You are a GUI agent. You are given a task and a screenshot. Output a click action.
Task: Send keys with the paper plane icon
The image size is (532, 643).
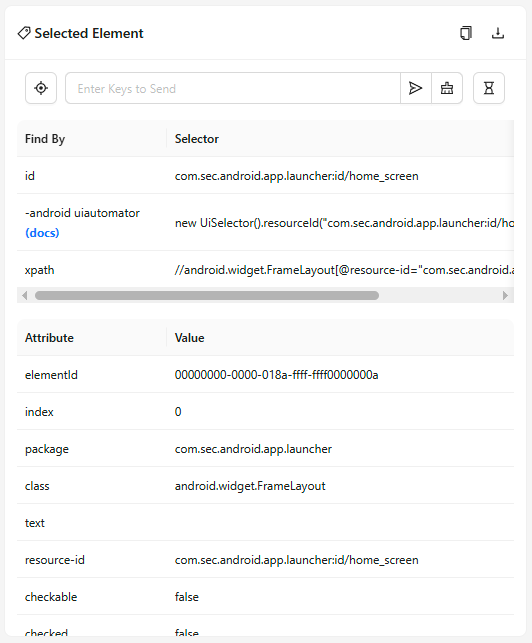[x=416, y=88]
